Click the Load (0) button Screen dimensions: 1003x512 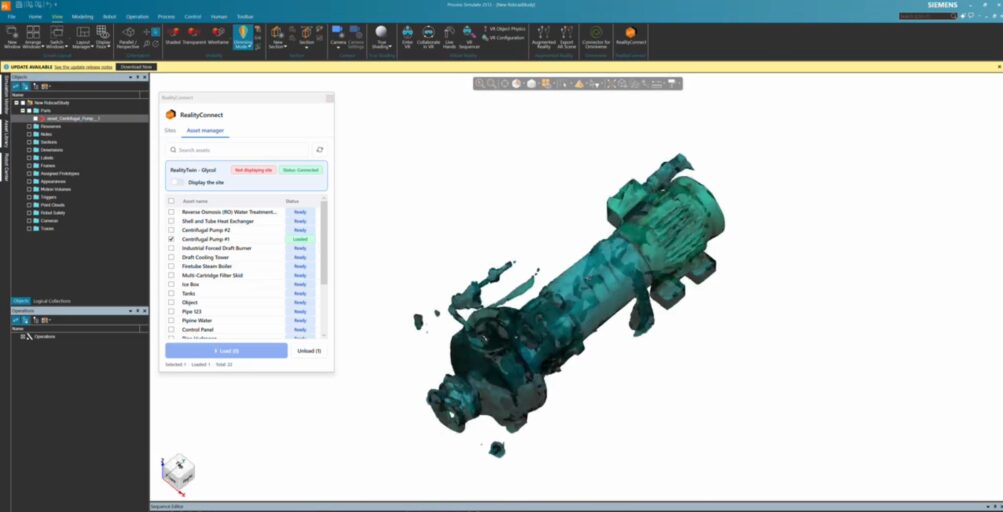(226, 351)
